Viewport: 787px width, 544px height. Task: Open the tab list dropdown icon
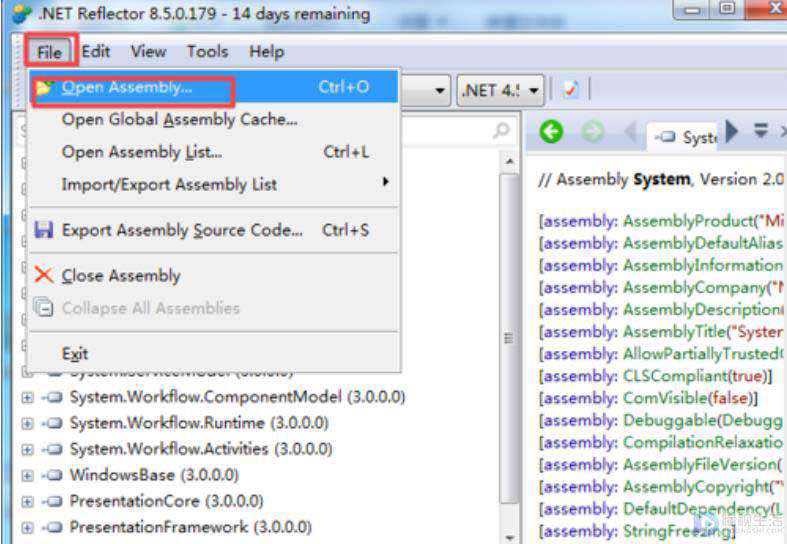click(x=761, y=131)
